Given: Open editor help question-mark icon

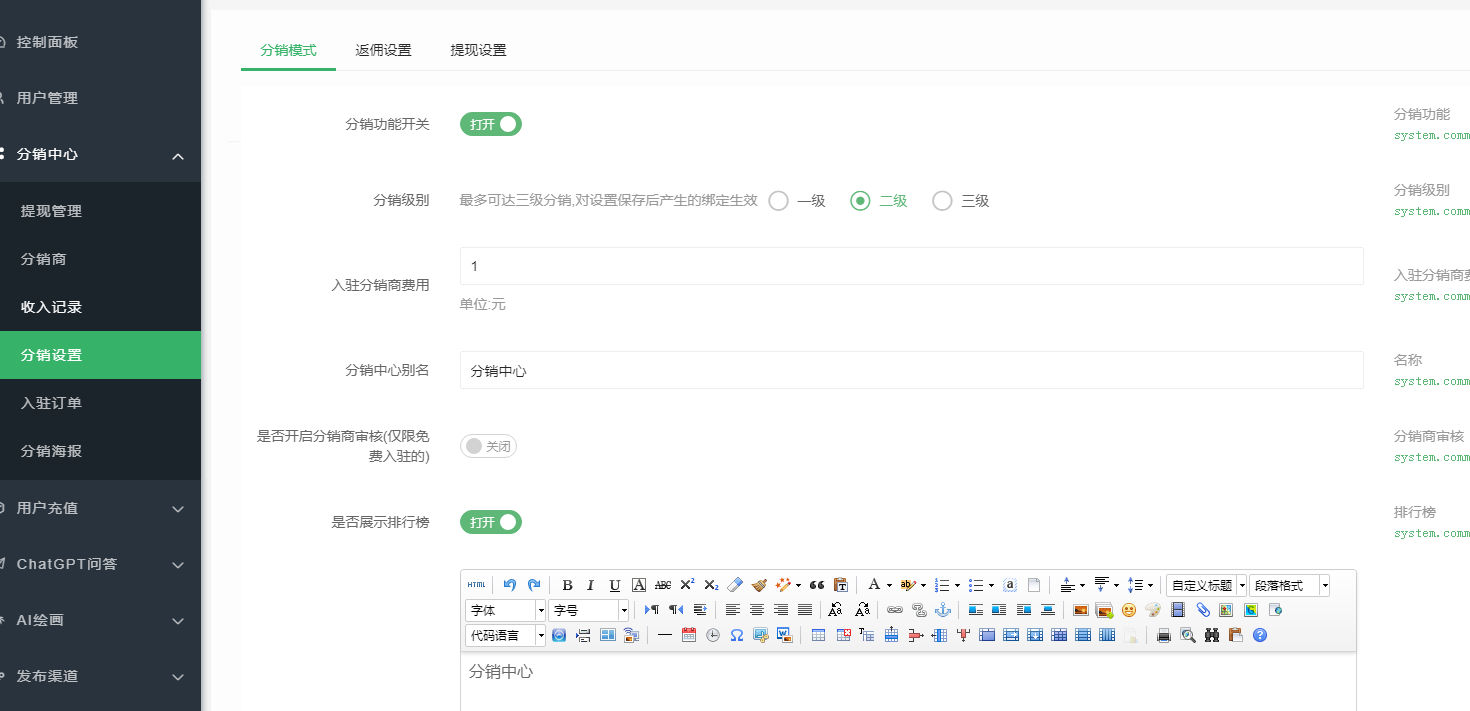Looking at the screenshot, I should 1260,634.
